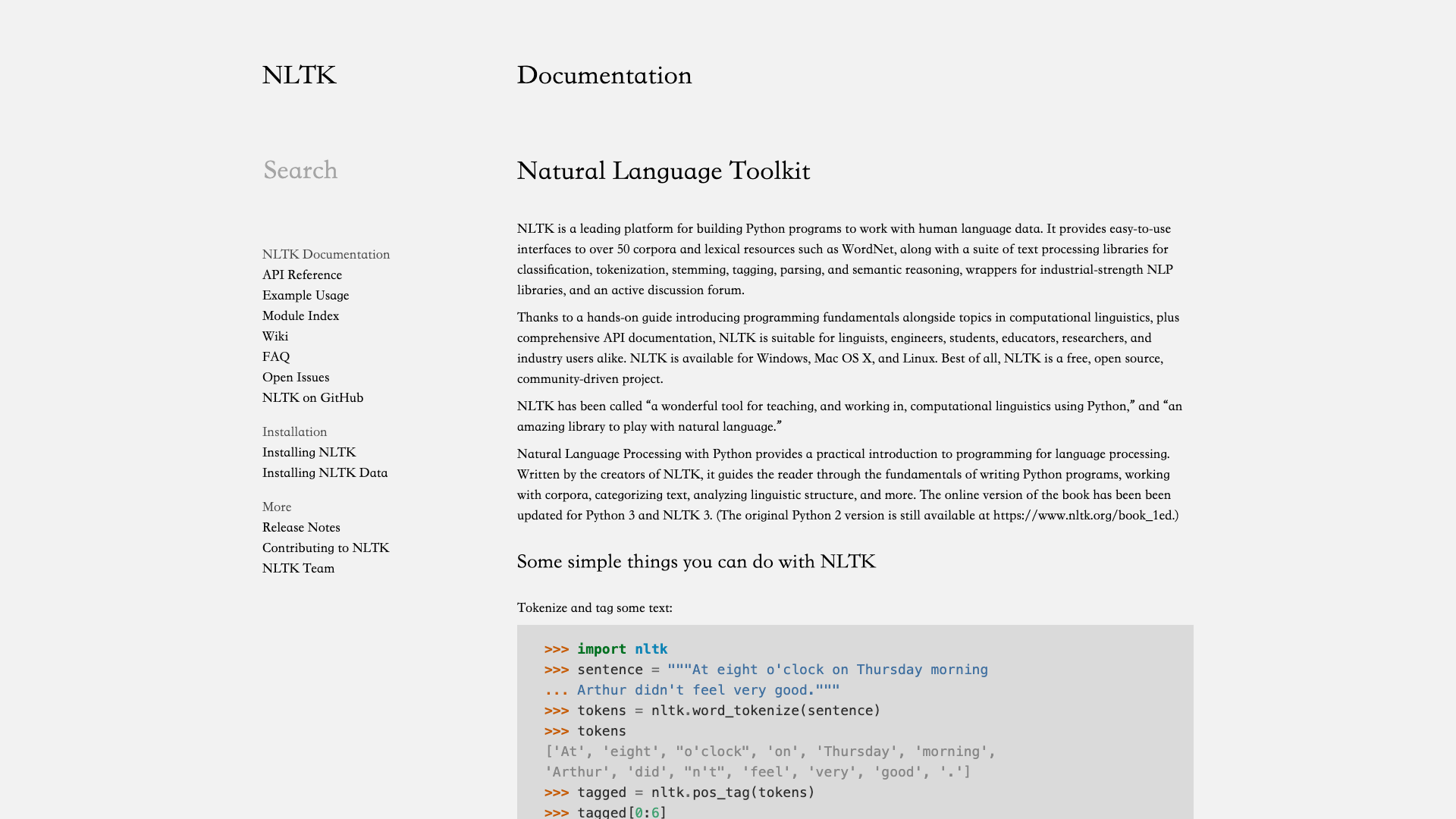
Task: Click the Tokenize and tag some text line
Action: point(595,607)
